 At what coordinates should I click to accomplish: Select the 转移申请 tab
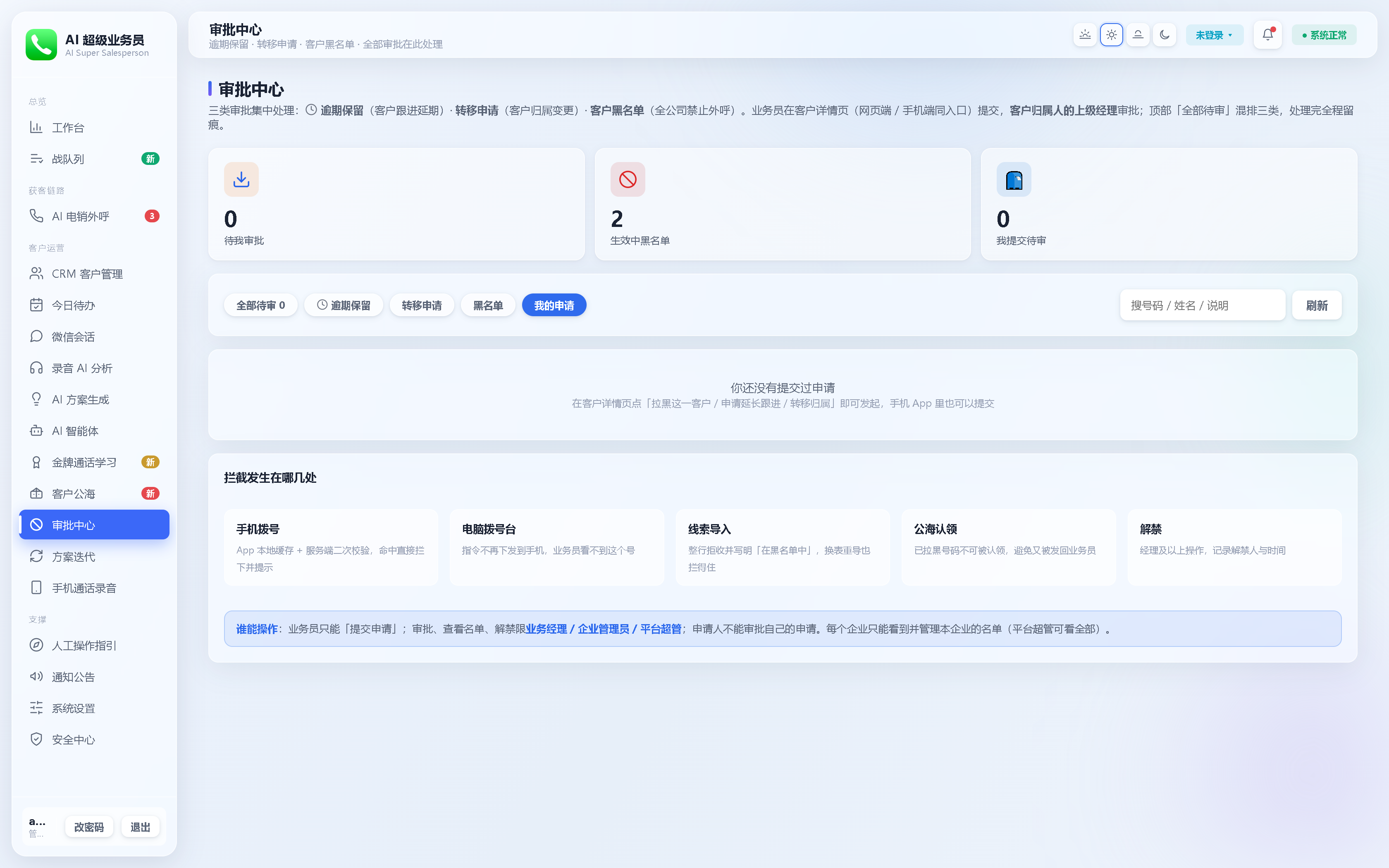tap(422, 305)
